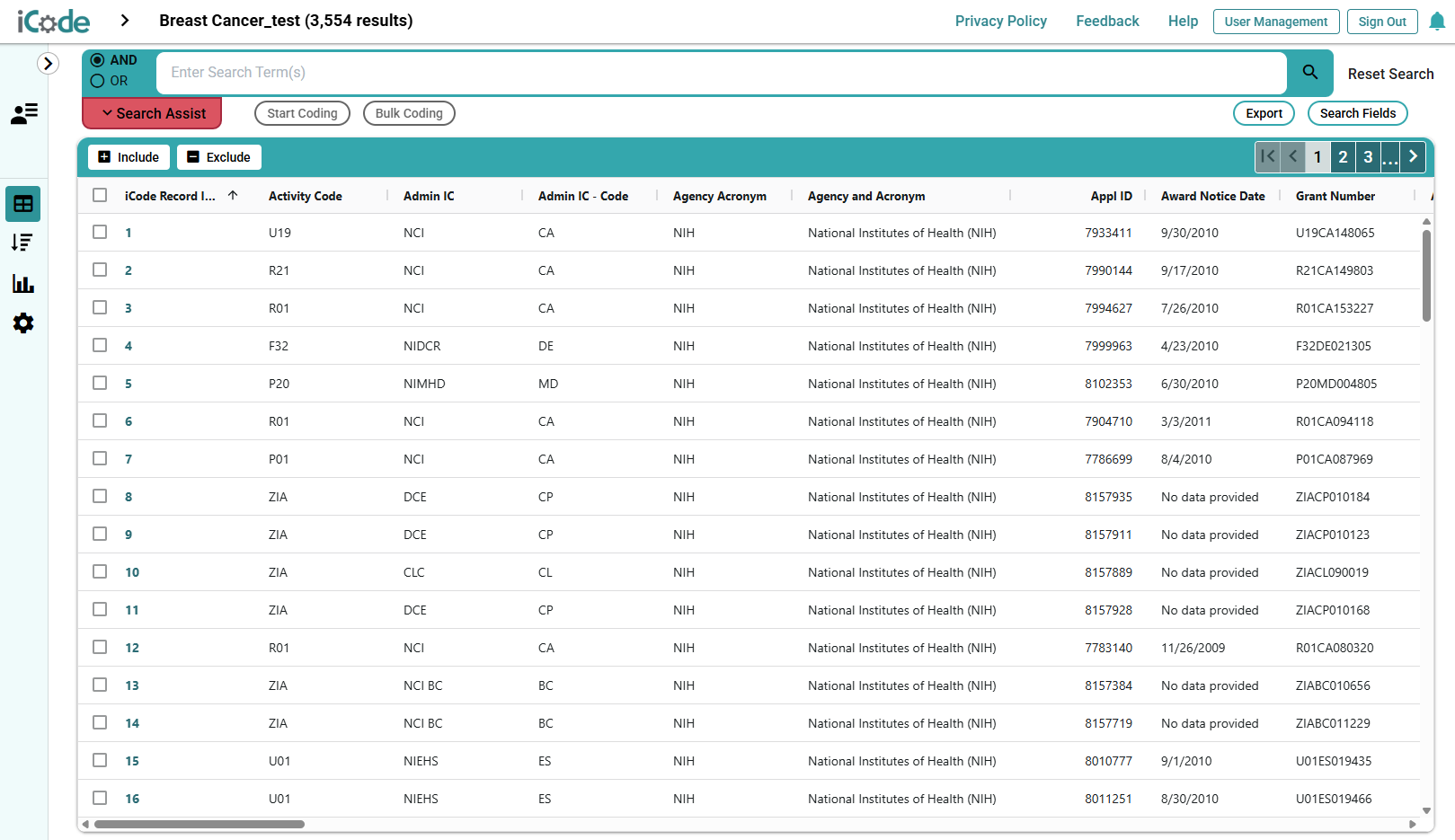1455x840 pixels.
Task: Select the AND radio option
Action: pos(98,60)
